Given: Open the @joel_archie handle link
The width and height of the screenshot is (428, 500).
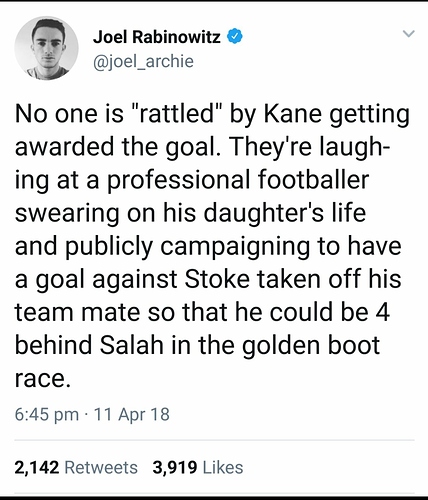Looking at the screenshot, I should (x=143, y=61).
